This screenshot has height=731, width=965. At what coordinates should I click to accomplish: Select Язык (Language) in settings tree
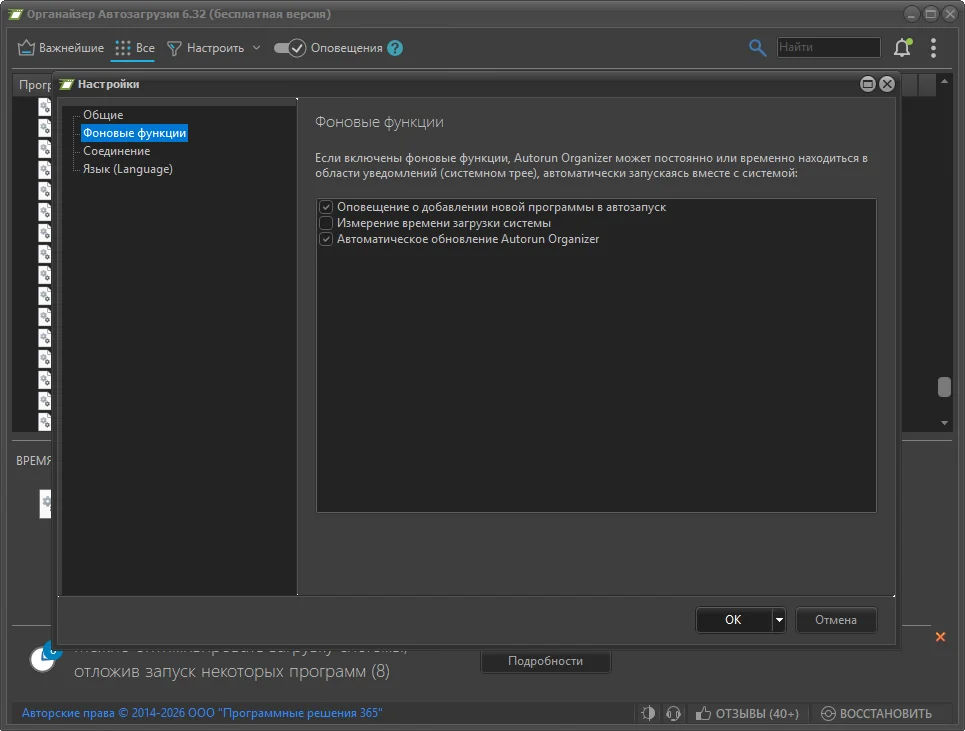128,169
